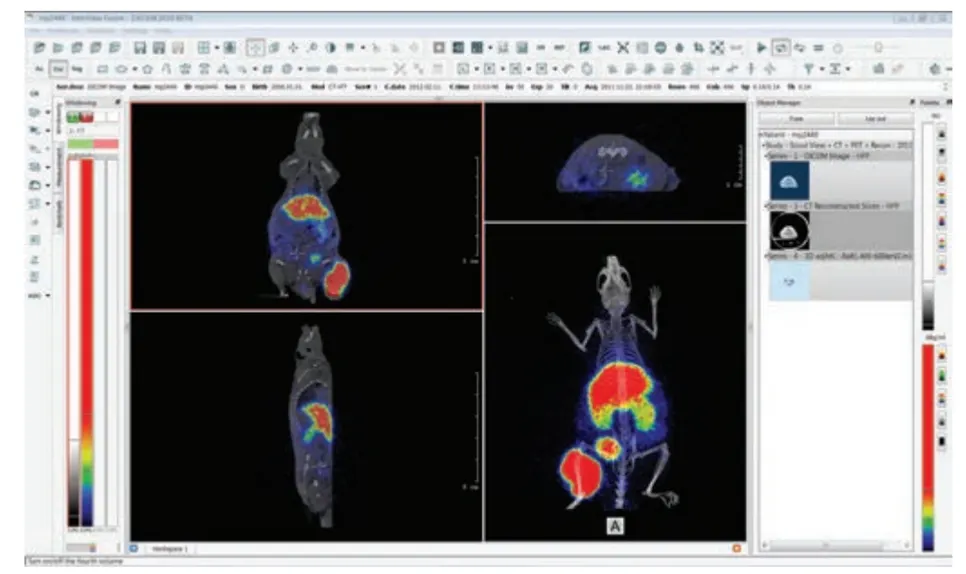966x574 pixels.
Task: Open the view layout grid icon
Action: pos(204,47)
